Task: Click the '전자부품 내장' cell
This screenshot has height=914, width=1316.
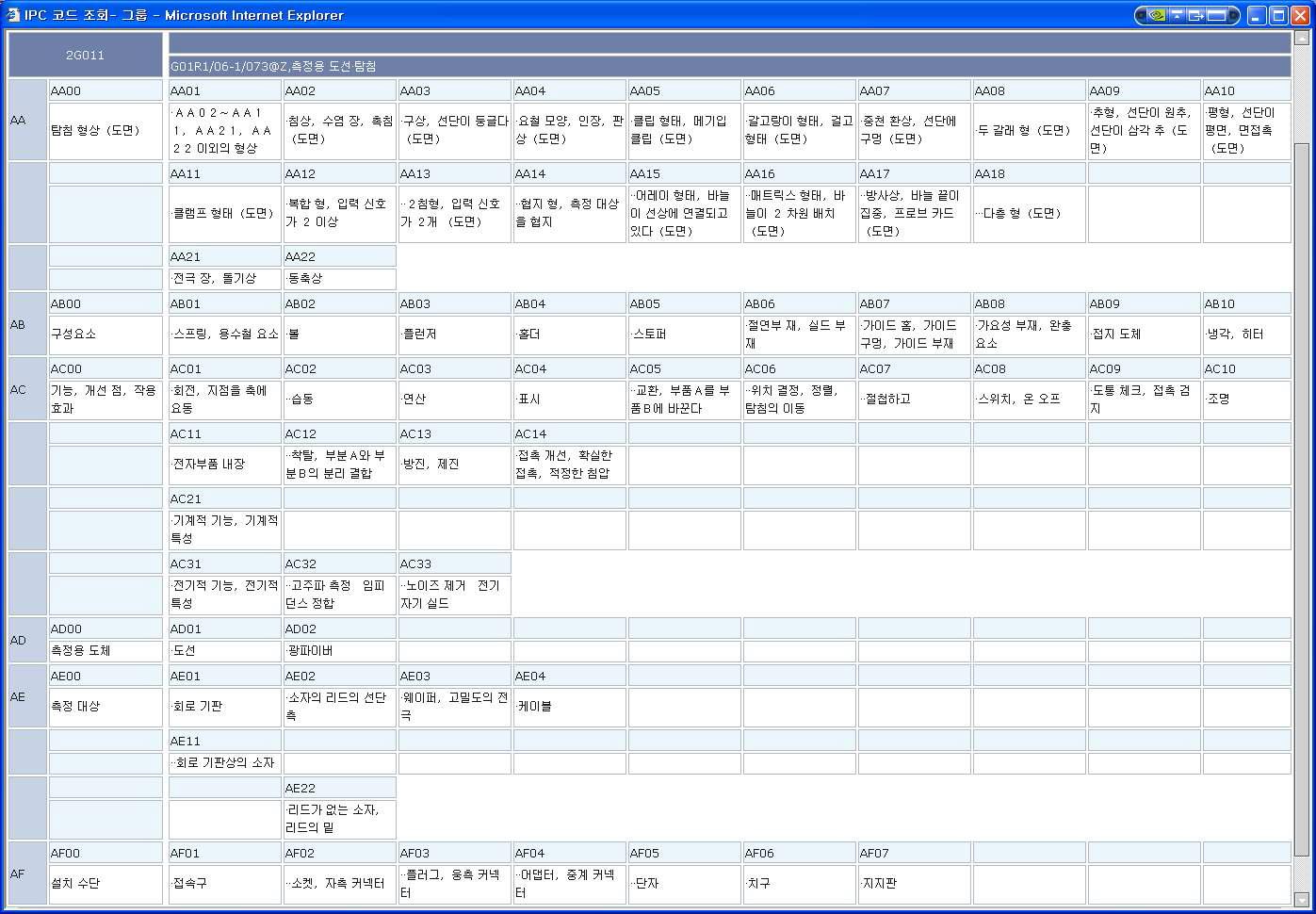Action: (224, 464)
